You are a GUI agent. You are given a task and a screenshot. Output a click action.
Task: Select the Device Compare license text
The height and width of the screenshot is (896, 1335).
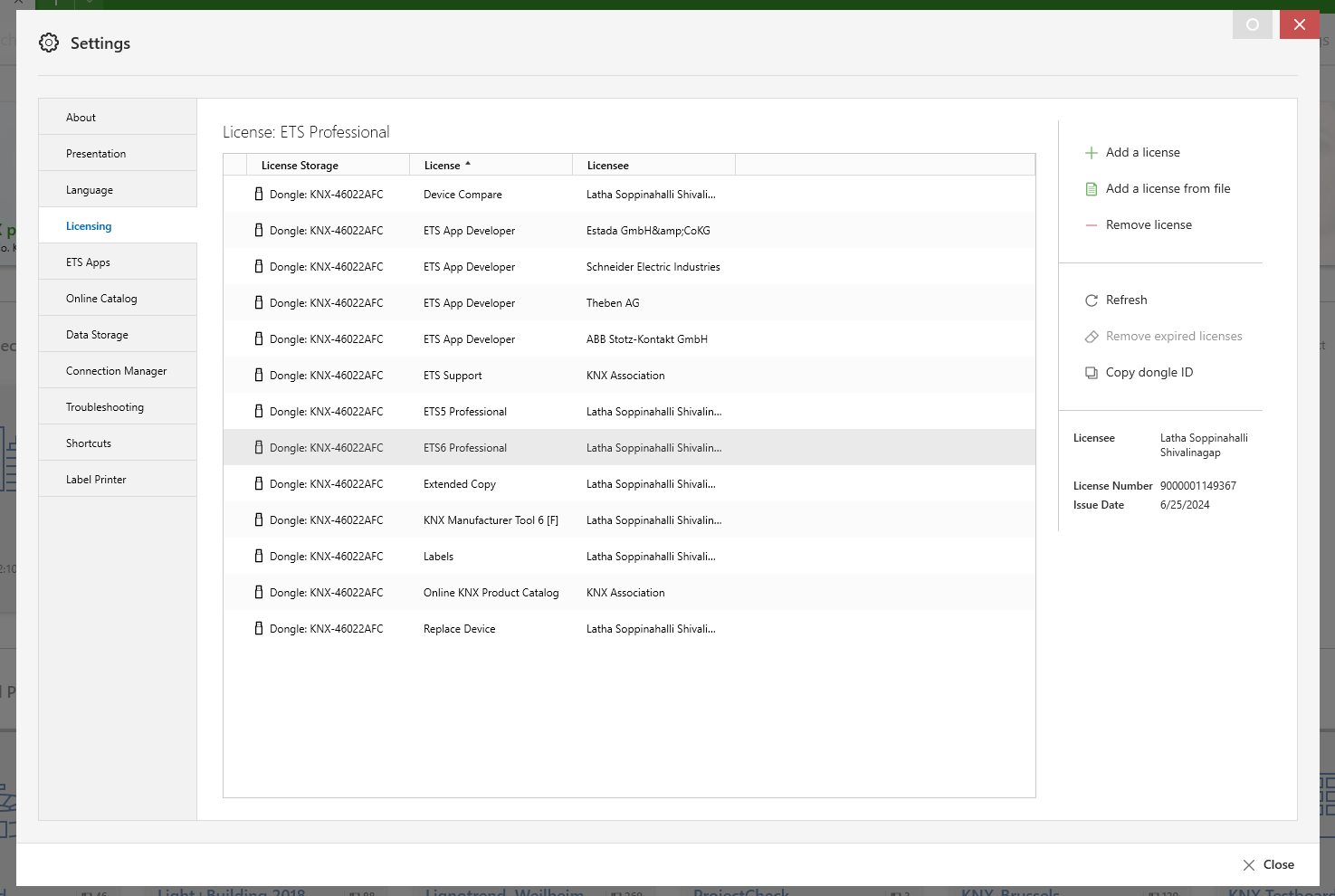pyautogui.click(x=462, y=194)
